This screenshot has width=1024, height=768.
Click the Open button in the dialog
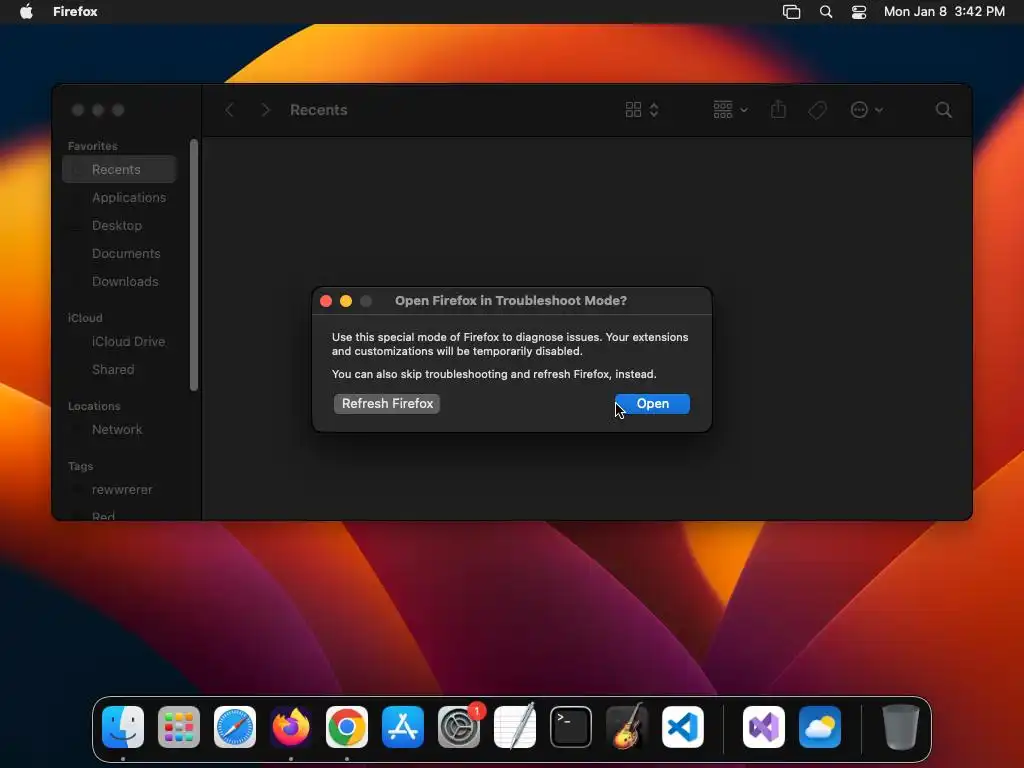pyautogui.click(x=652, y=404)
